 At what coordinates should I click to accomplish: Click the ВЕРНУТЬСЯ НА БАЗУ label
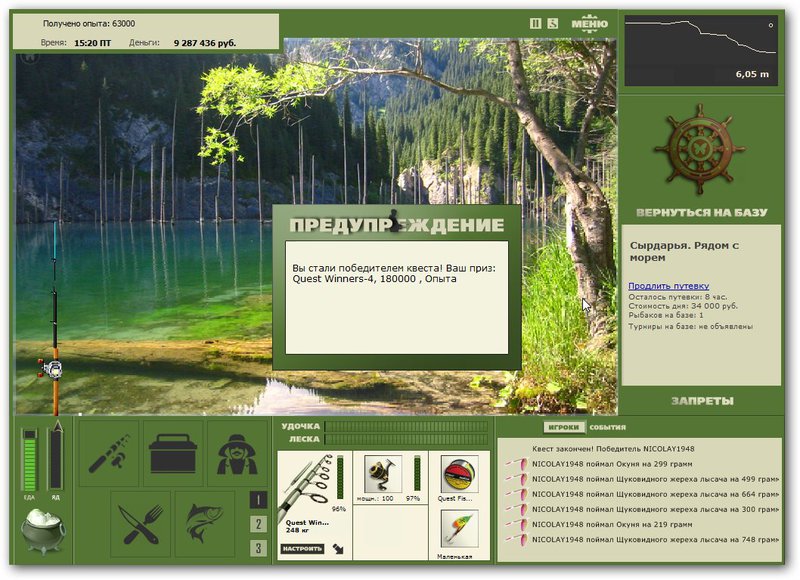(x=702, y=213)
